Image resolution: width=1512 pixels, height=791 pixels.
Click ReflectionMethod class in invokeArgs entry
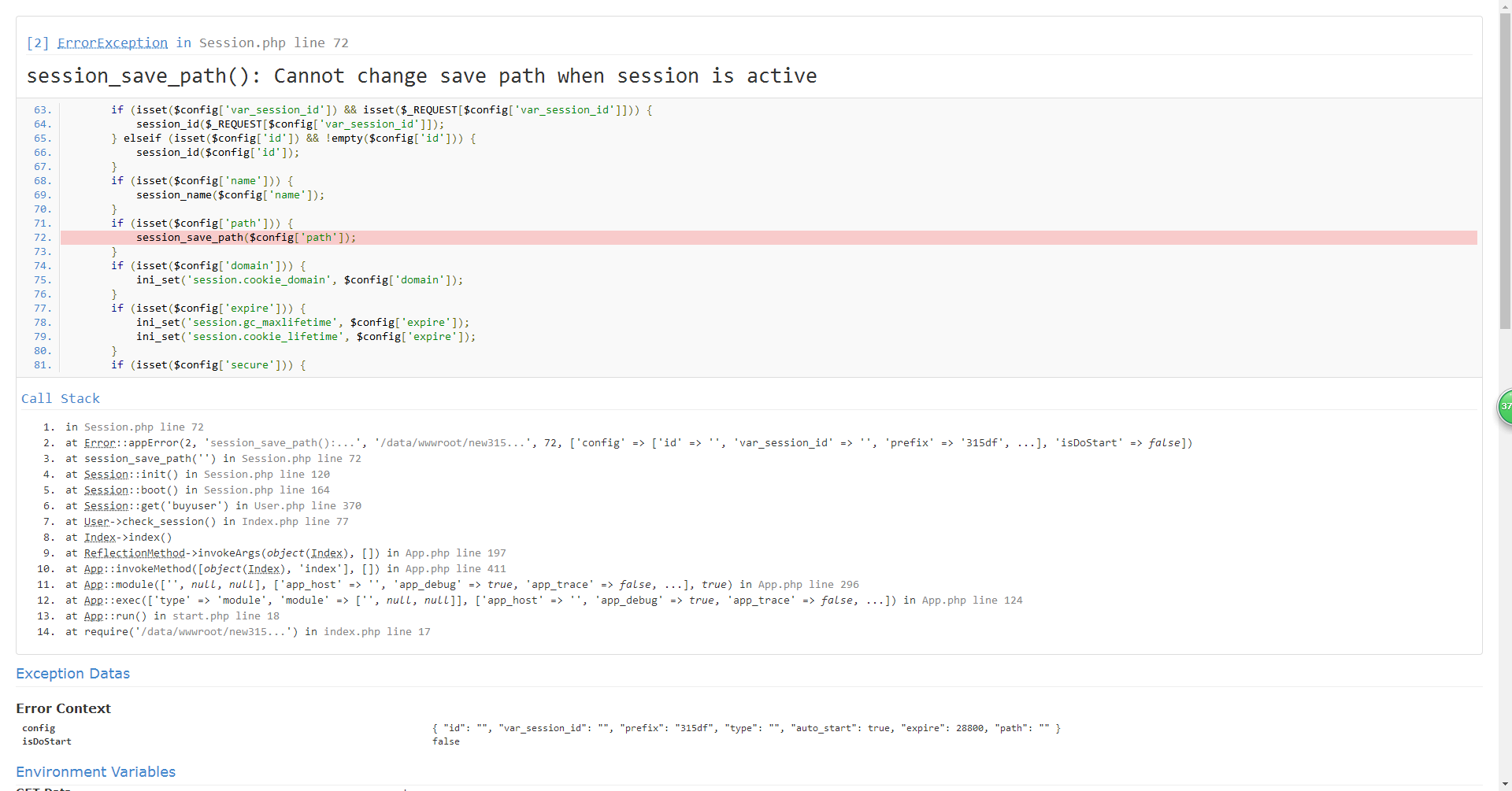pos(134,553)
